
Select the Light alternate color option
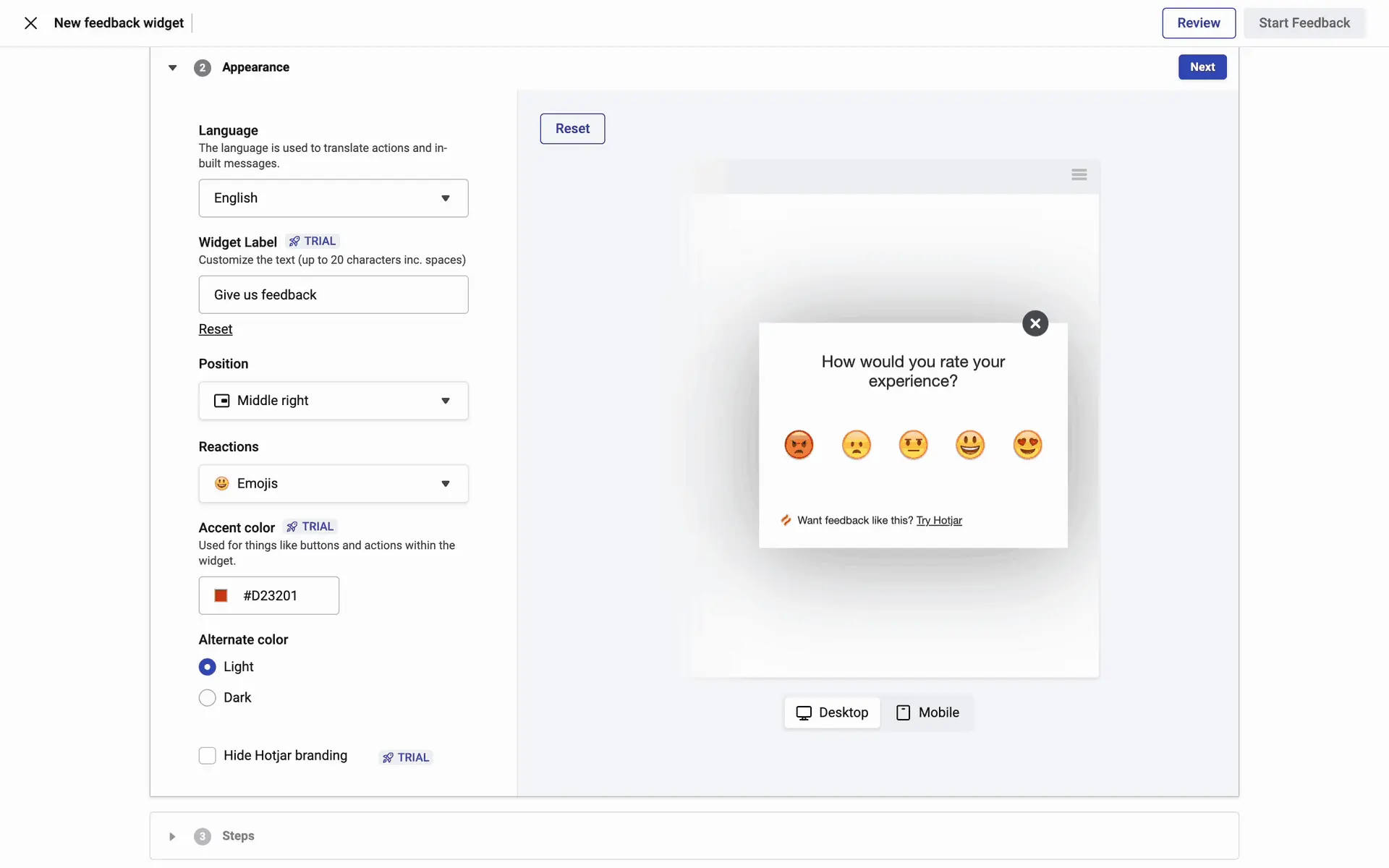(208, 666)
